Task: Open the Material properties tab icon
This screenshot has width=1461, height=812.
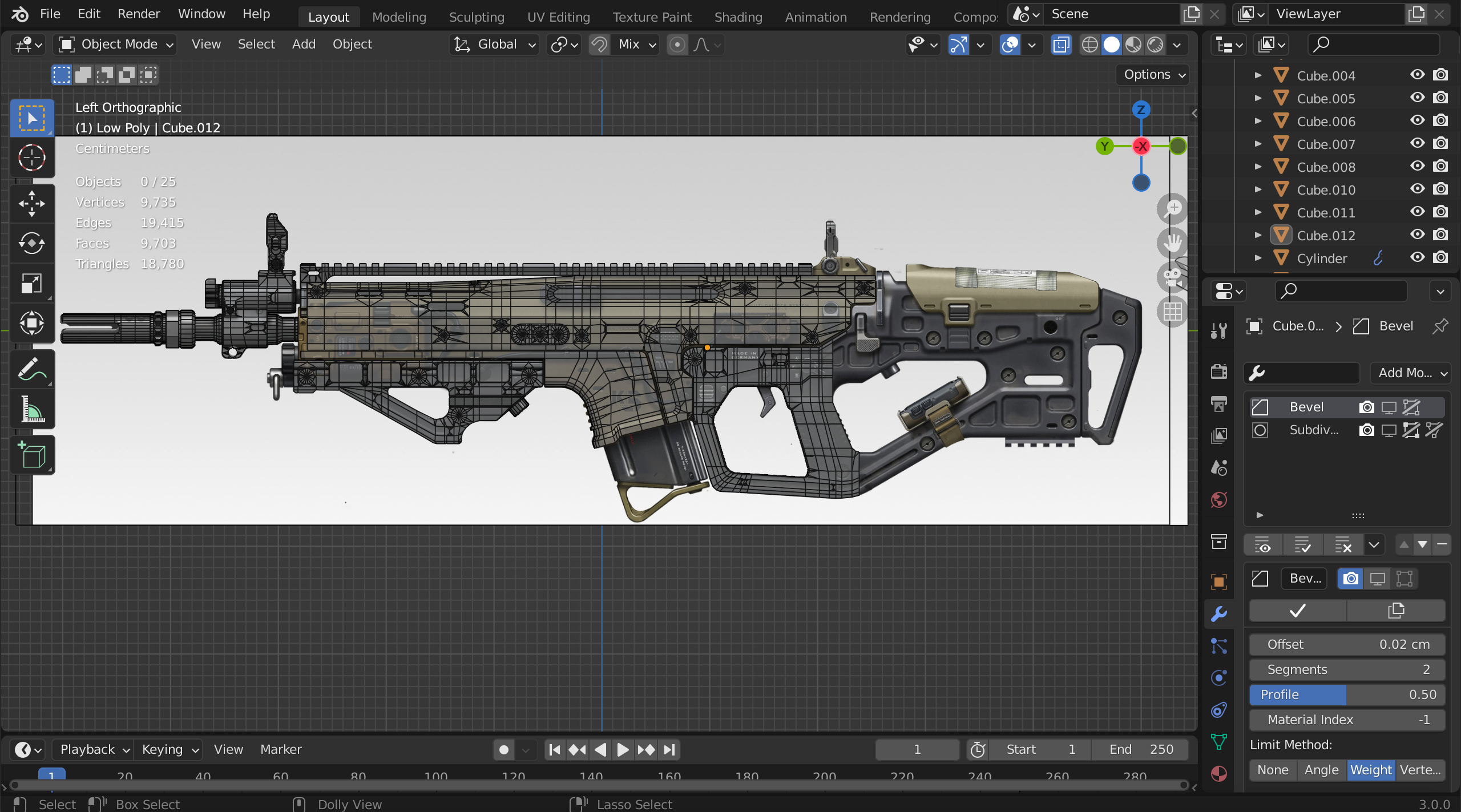Action: pos(1219,773)
